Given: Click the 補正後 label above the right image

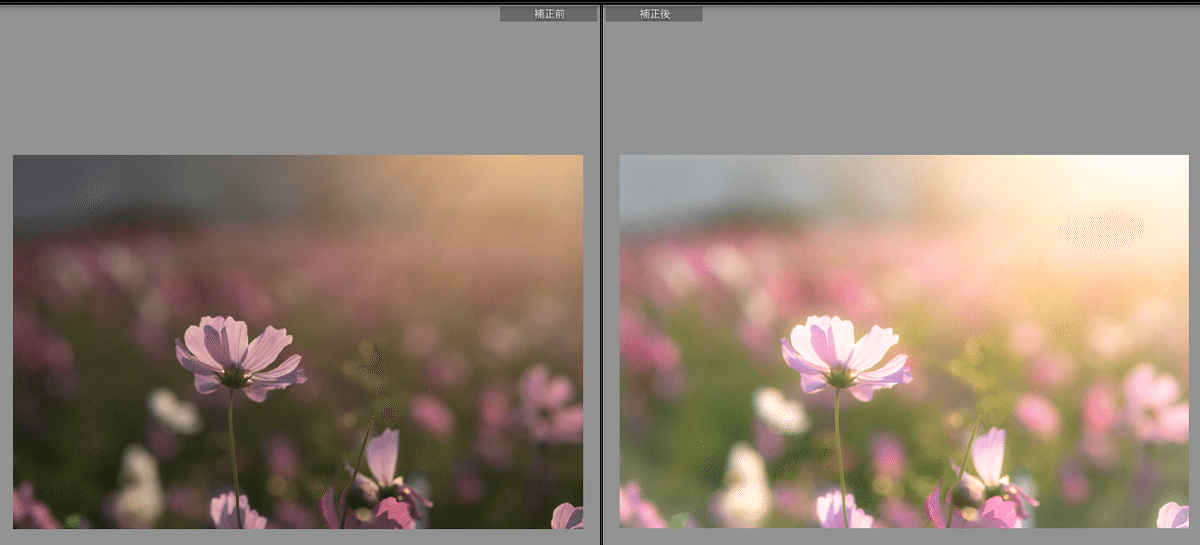Looking at the screenshot, I should [654, 14].
